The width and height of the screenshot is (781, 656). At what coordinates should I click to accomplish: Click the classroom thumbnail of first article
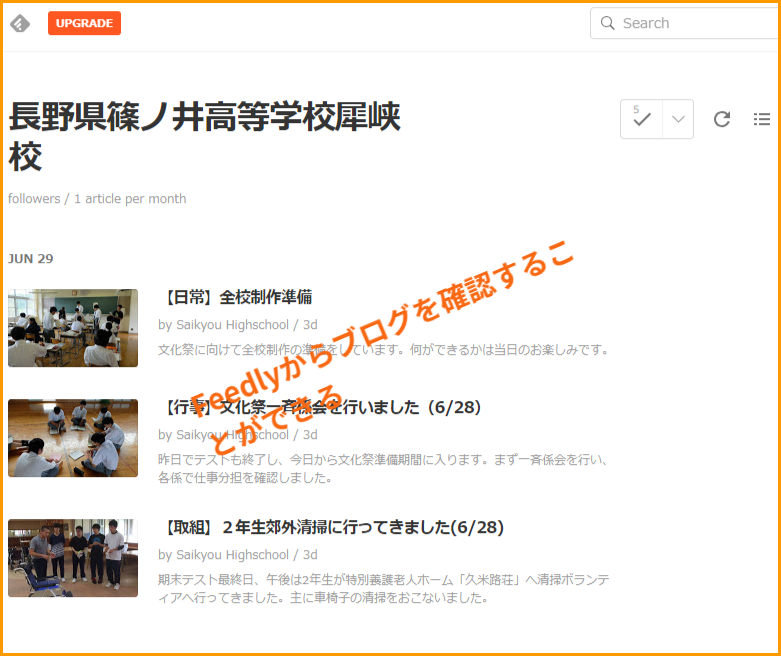pyautogui.click(x=73, y=328)
